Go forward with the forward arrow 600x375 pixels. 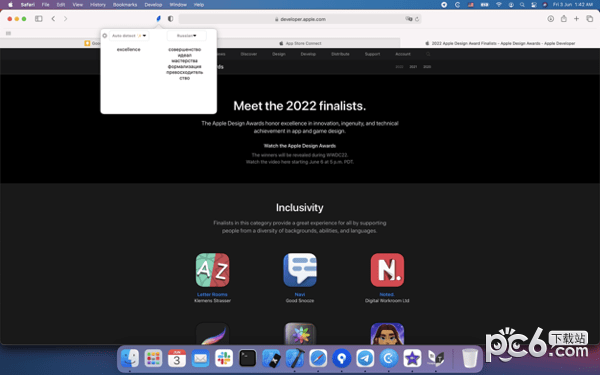click(65, 18)
